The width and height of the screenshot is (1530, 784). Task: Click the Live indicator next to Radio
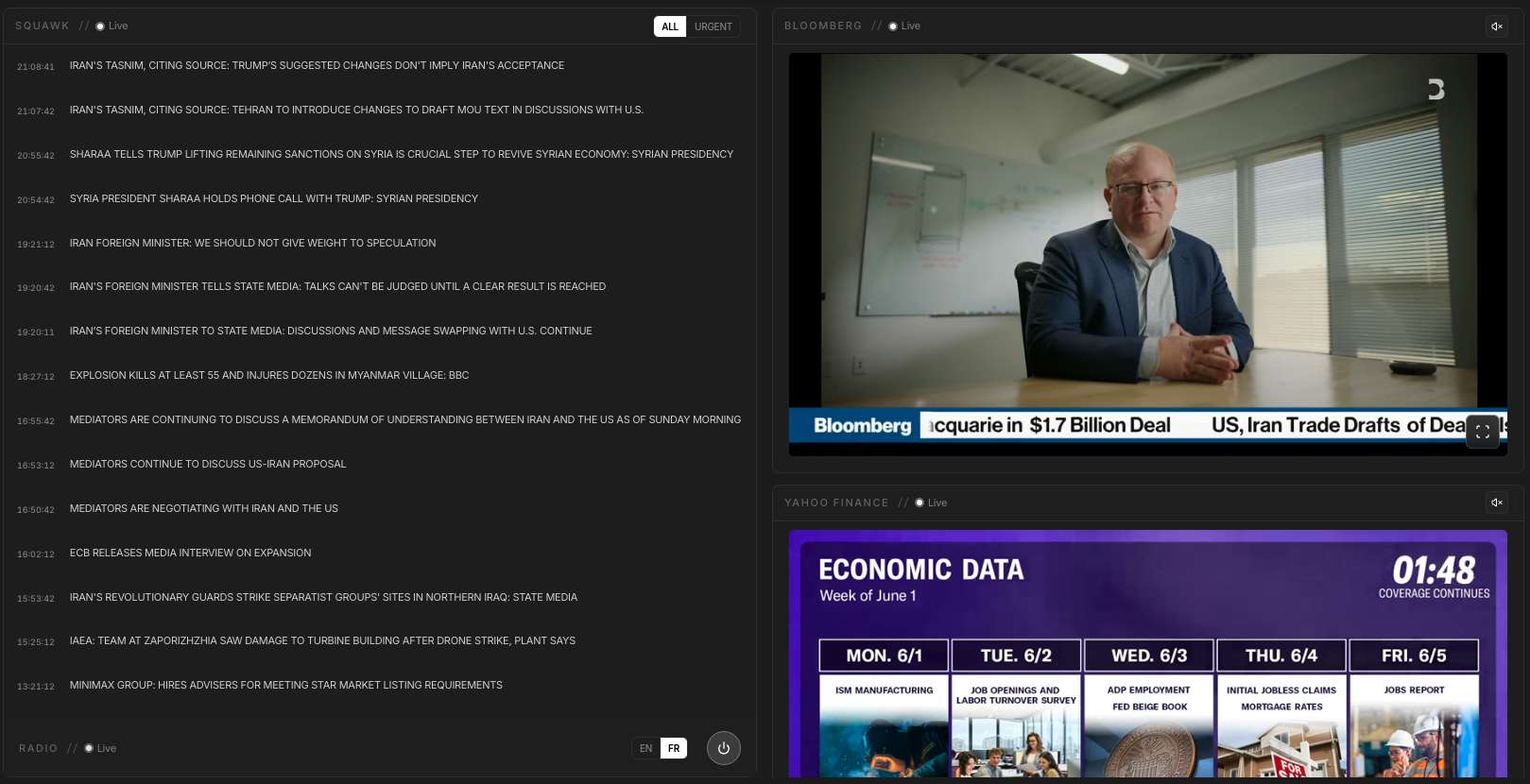click(100, 748)
